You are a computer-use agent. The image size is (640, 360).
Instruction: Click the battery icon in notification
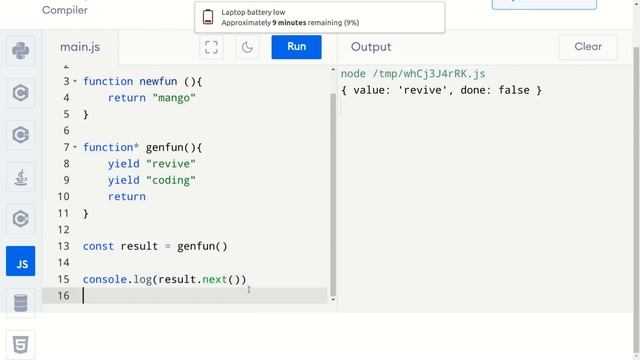(x=208, y=17)
